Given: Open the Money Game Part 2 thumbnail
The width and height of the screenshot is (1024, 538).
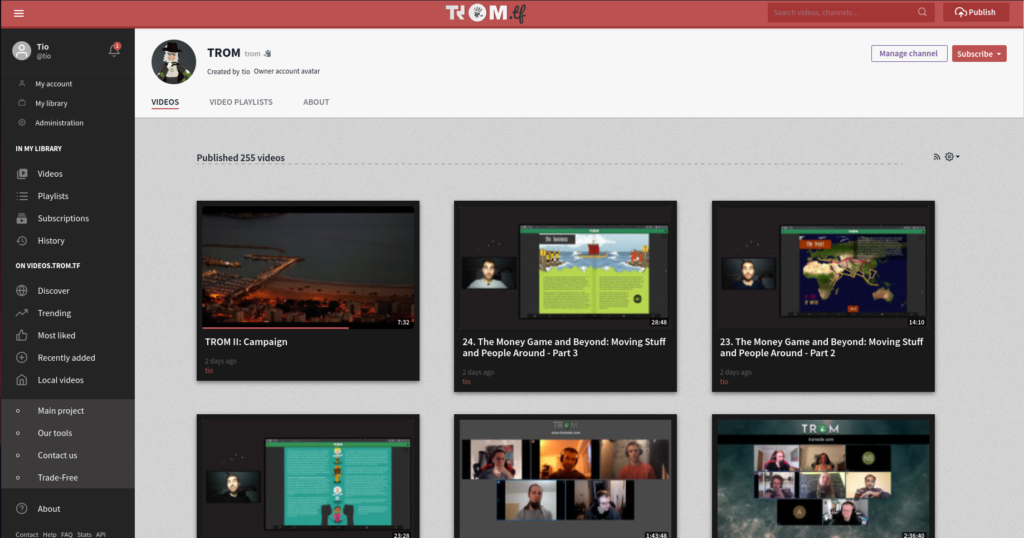Looking at the screenshot, I should (823, 267).
